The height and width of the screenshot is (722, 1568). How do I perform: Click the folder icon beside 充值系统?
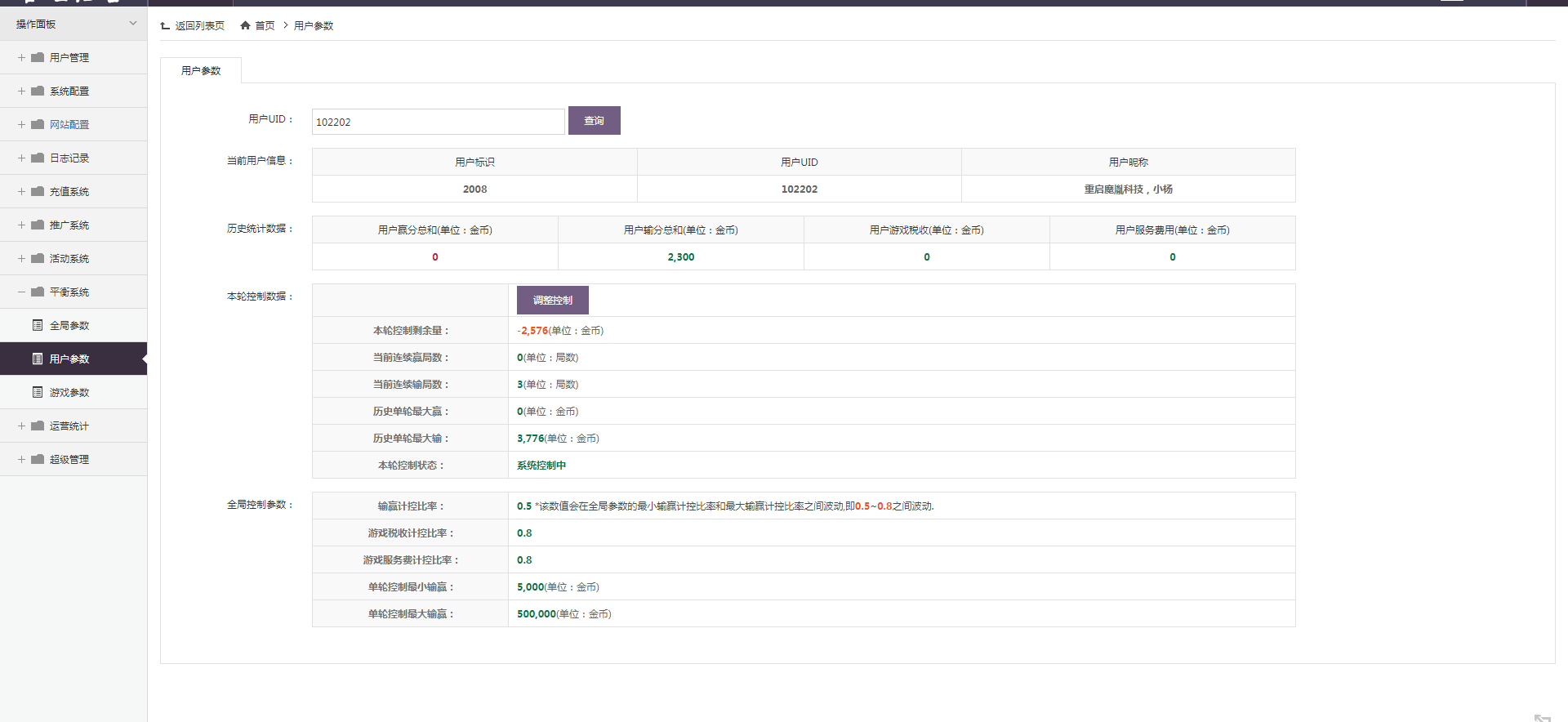(38, 191)
